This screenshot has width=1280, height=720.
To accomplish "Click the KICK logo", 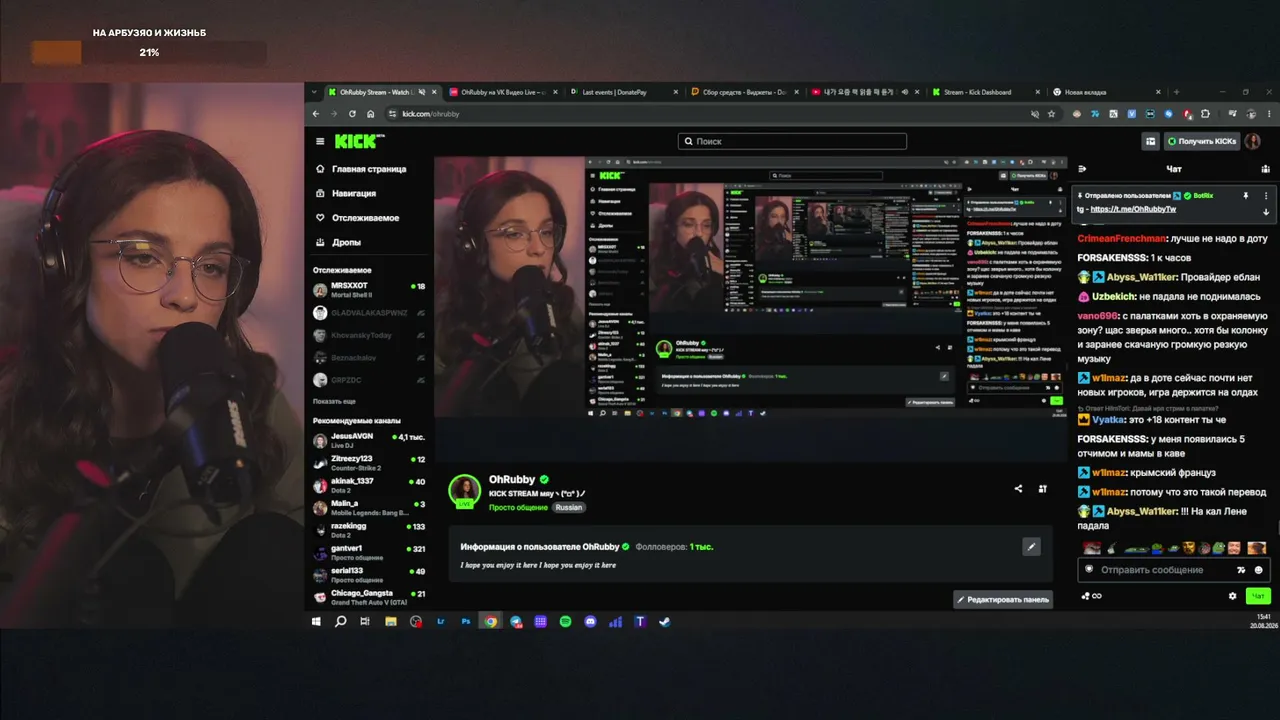I will point(356,141).
